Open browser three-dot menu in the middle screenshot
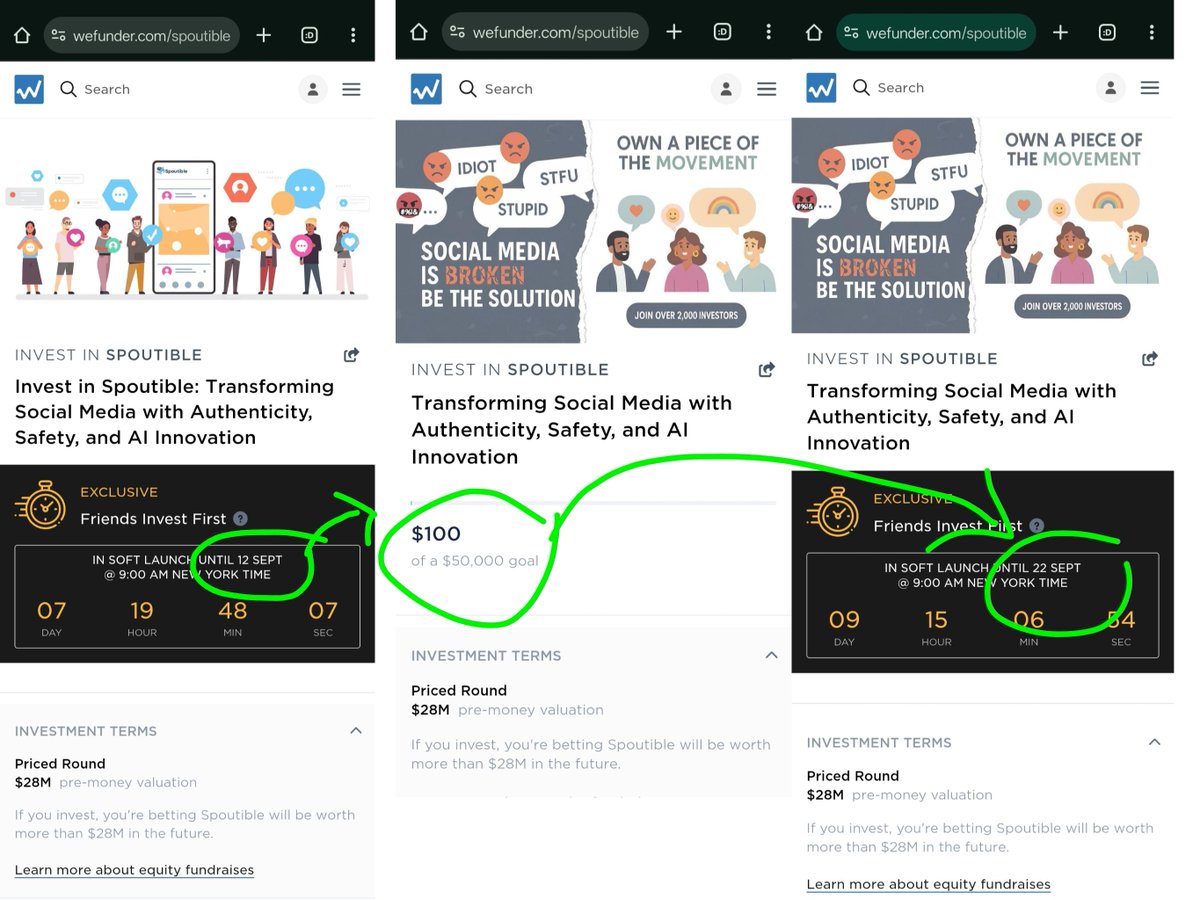 [x=768, y=32]
